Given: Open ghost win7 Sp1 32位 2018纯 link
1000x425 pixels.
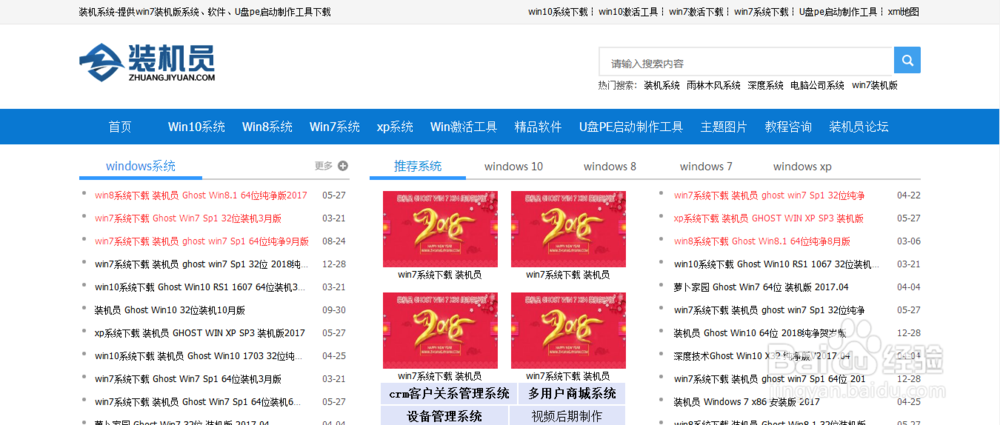Looking at the screenshot, I should (x=202, y=264).
